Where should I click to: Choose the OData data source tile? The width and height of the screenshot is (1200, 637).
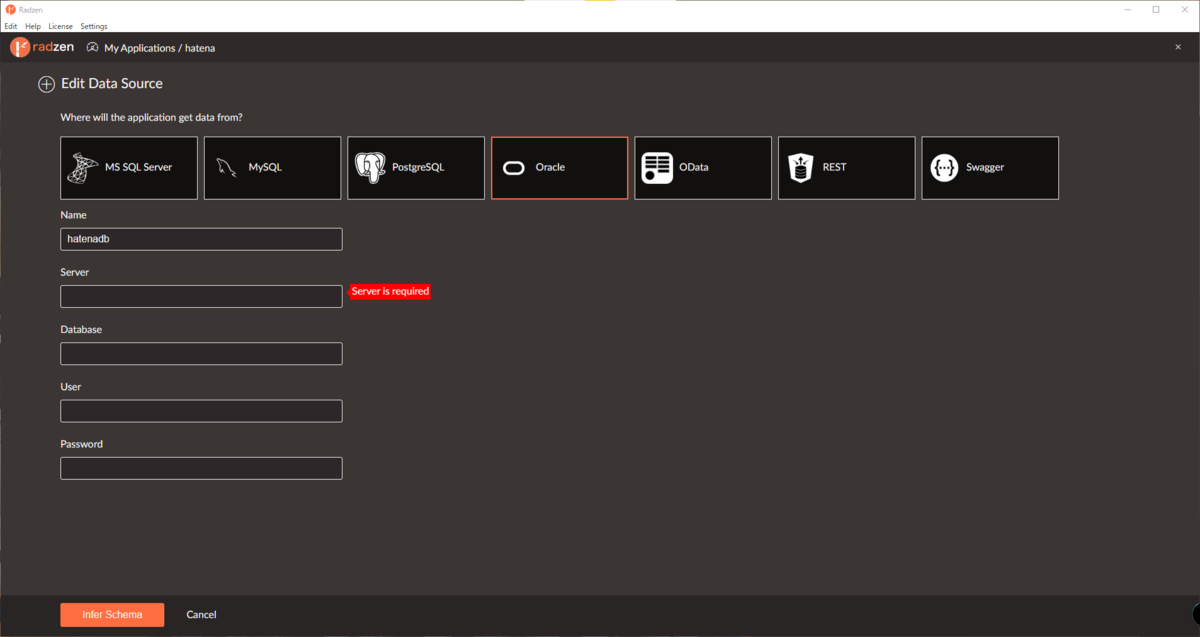coord(703,168)
